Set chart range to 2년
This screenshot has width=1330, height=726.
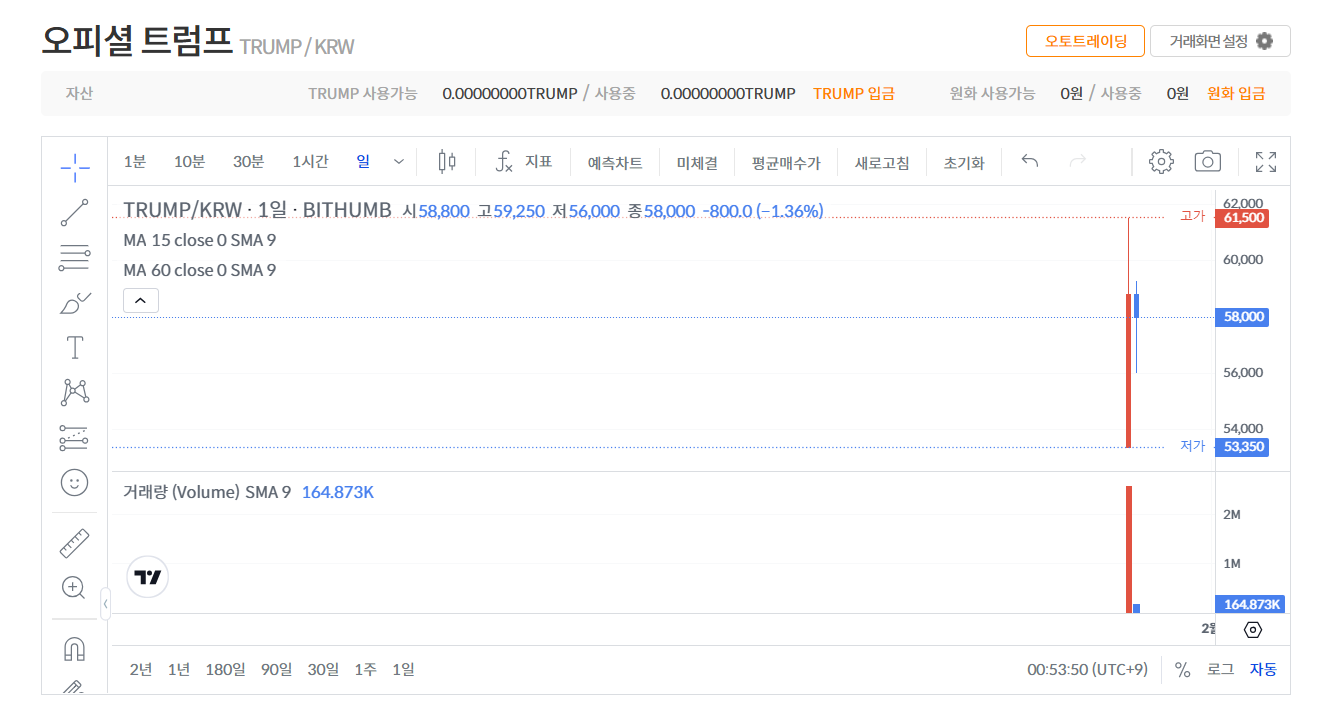click(141, 669)
